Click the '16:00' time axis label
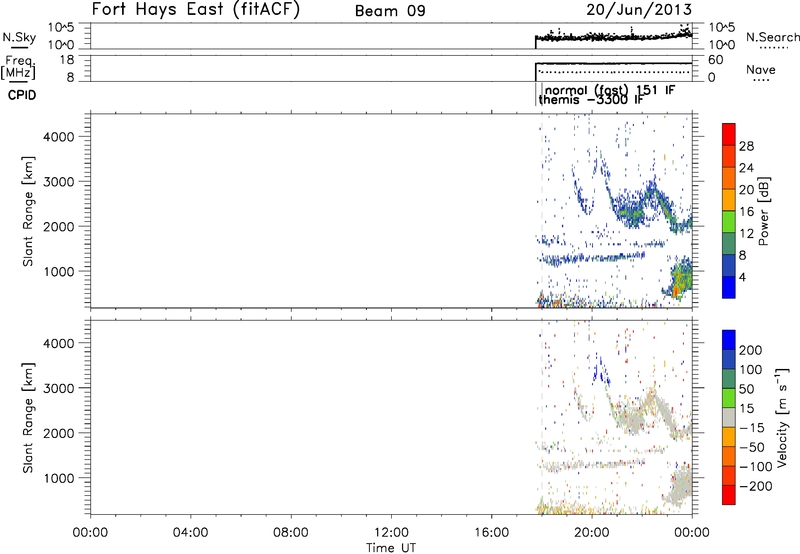Viewport: 800px width, 554px height. point(491,533)
